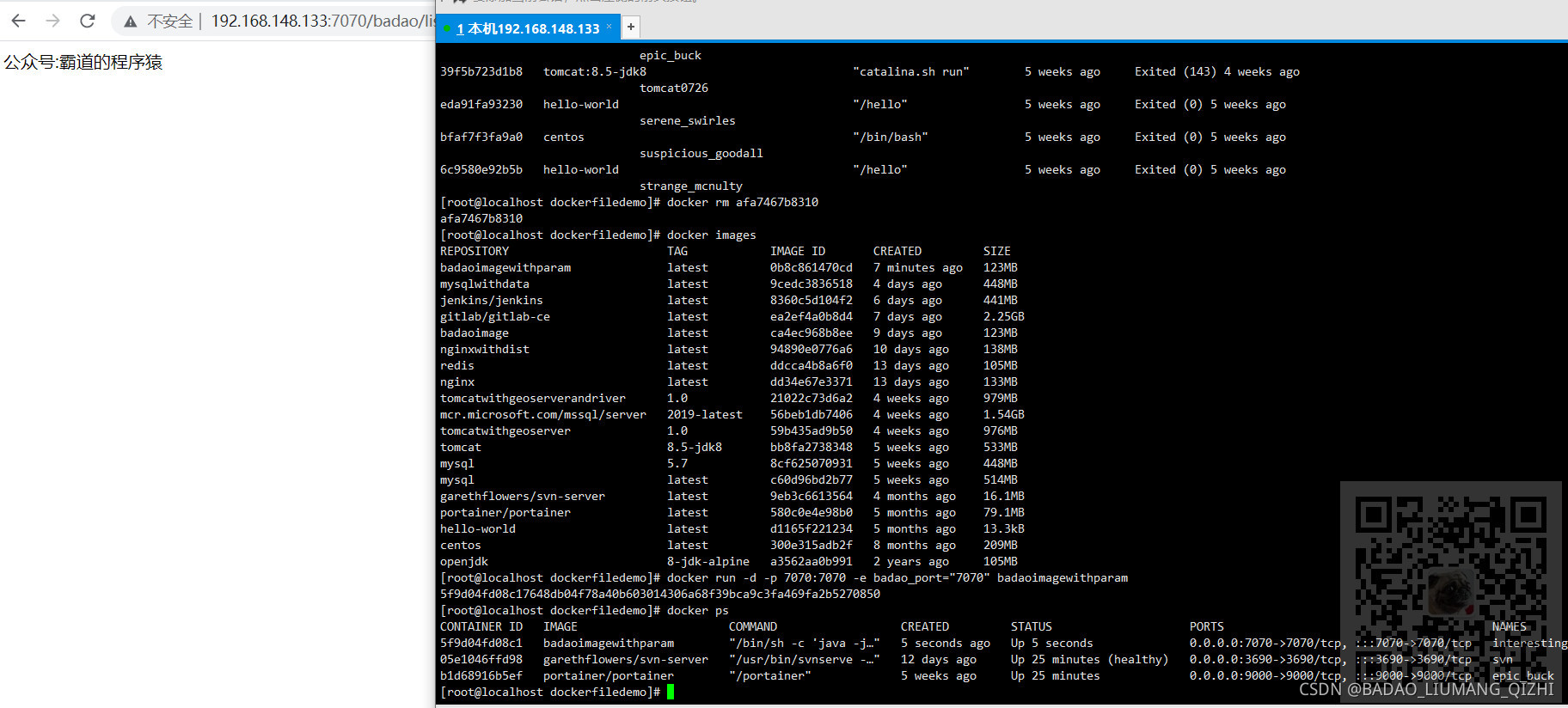Select the IMAGE ID column header
Screen dimensions: 1568x708
798,251
